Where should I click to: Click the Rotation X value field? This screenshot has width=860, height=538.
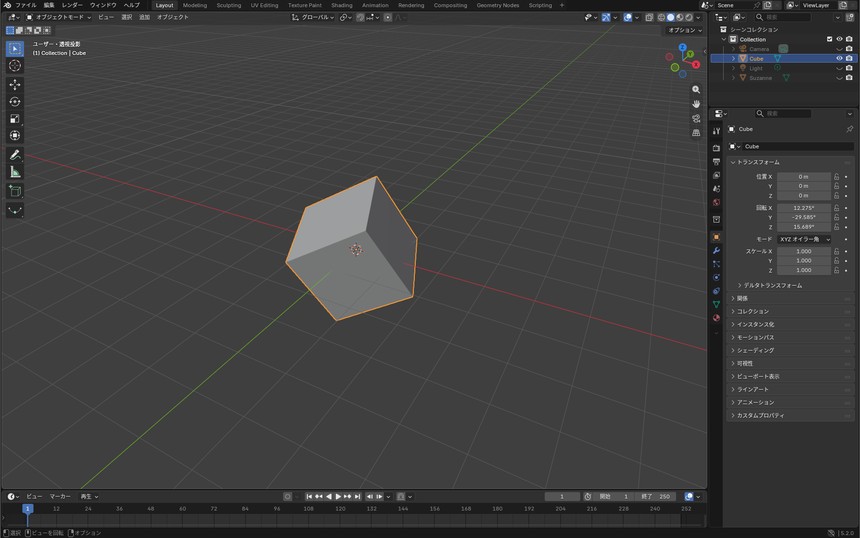(804, 208)
